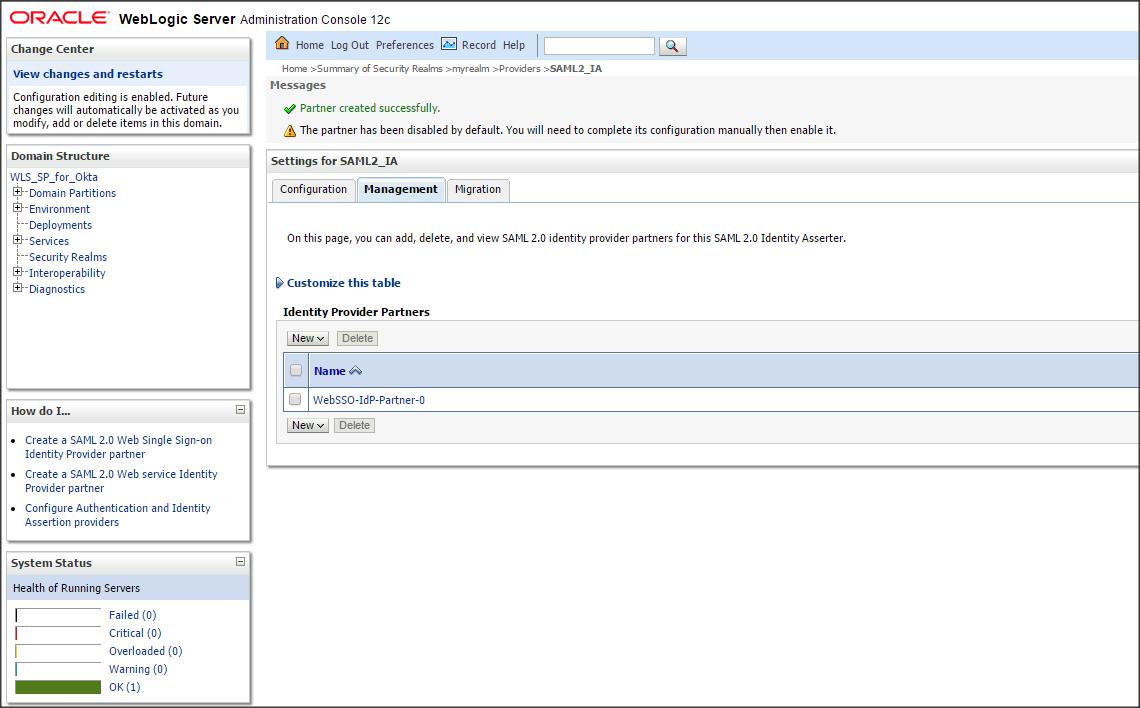The width and height of the screenshot is (1140, 708).
Task: Open the WebSSO-IdP-Partner-0 partner link
Action: [369, 400]
